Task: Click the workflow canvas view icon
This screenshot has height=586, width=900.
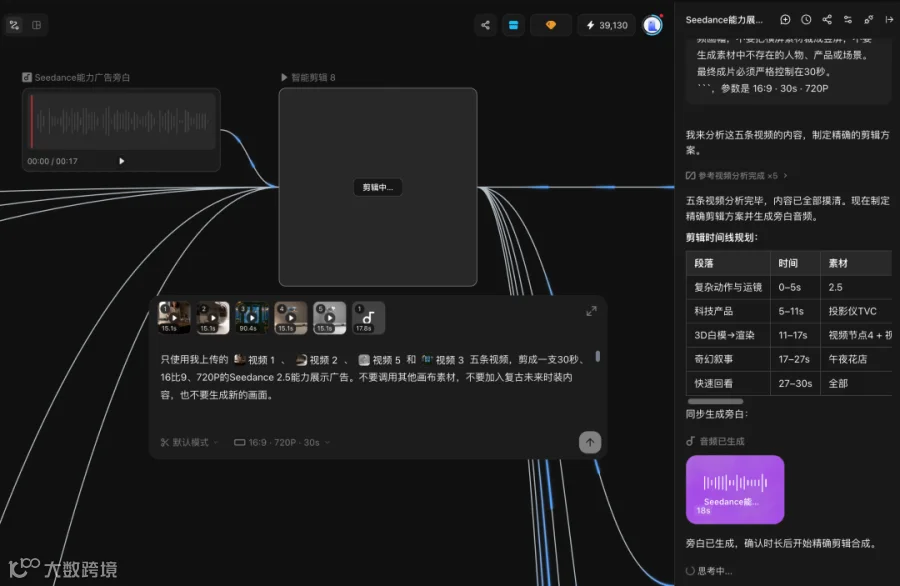Action: 14,25
